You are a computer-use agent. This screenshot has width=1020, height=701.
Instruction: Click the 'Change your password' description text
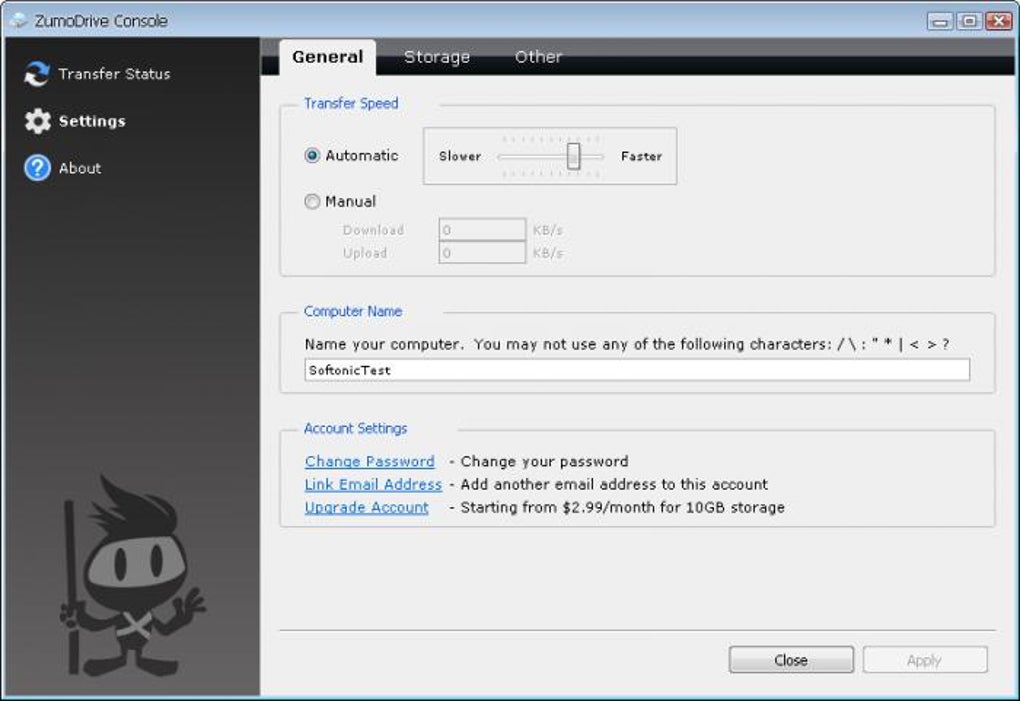coord(544,461)
